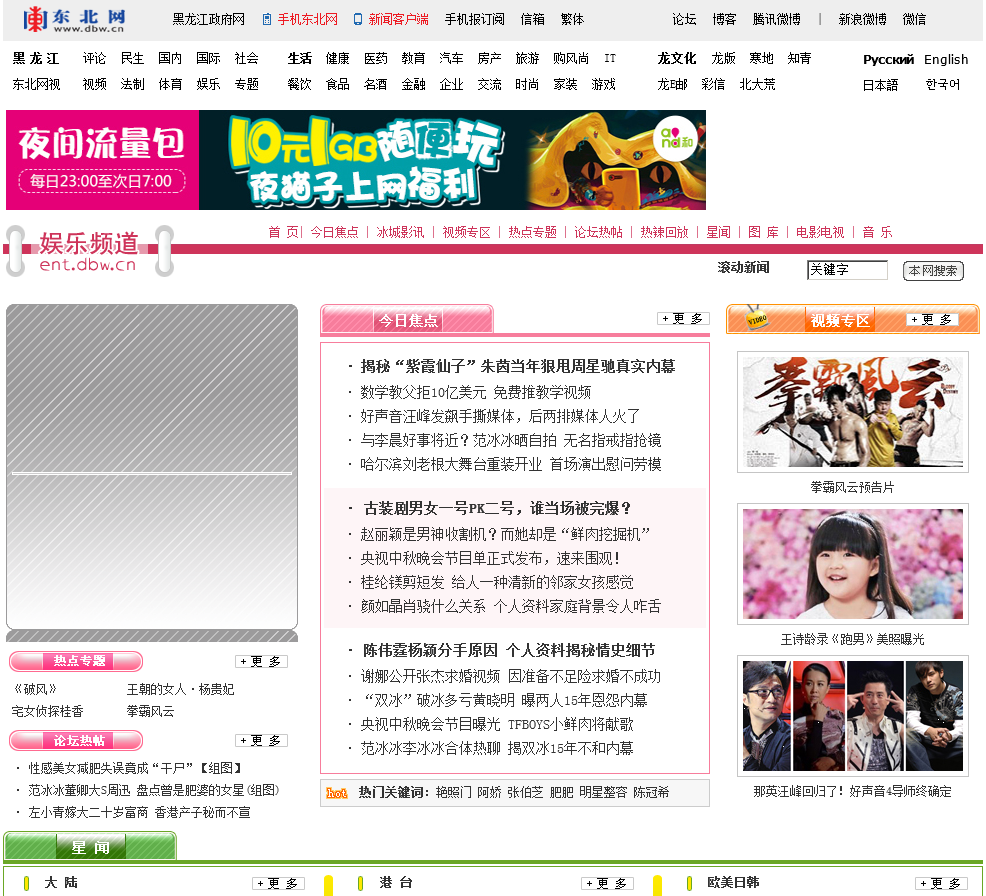Switch to Русский version
986x896 pixels.
888,59
